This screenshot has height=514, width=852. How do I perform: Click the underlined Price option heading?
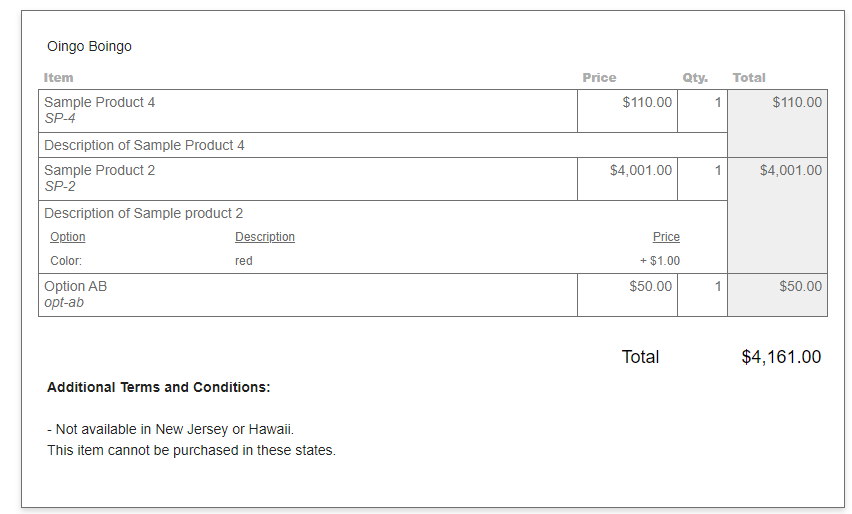click(666, 237)
